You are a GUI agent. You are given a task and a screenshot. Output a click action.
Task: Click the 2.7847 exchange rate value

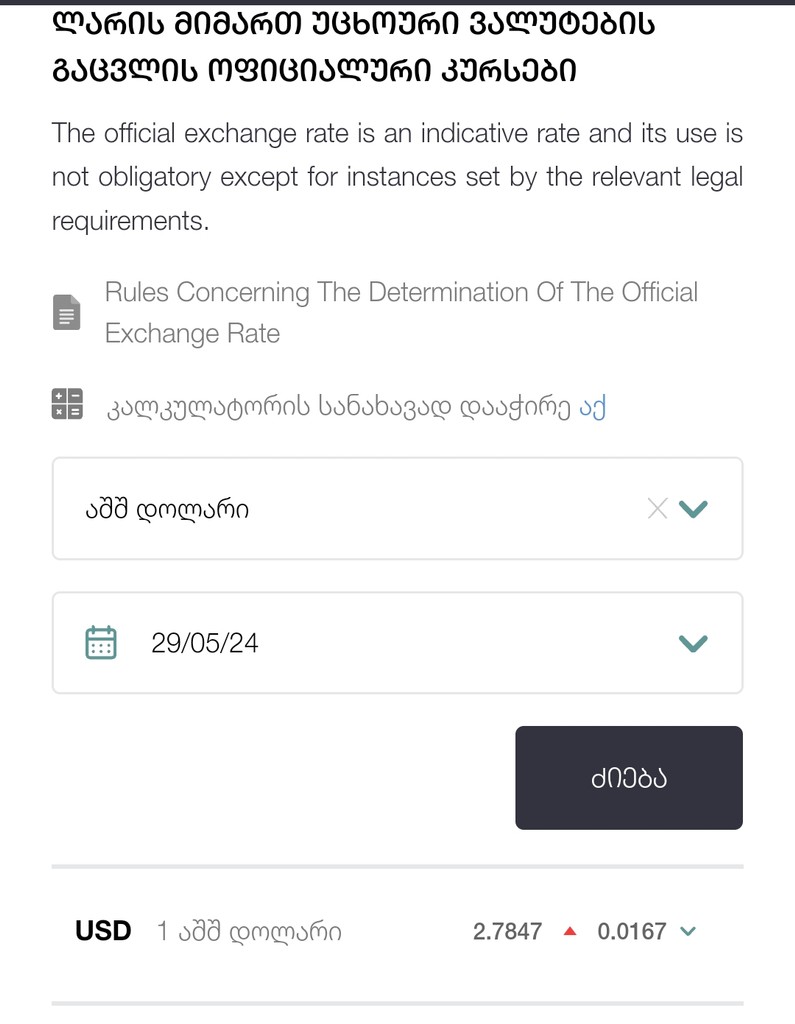pyautogui.click(x=507, y=932)
